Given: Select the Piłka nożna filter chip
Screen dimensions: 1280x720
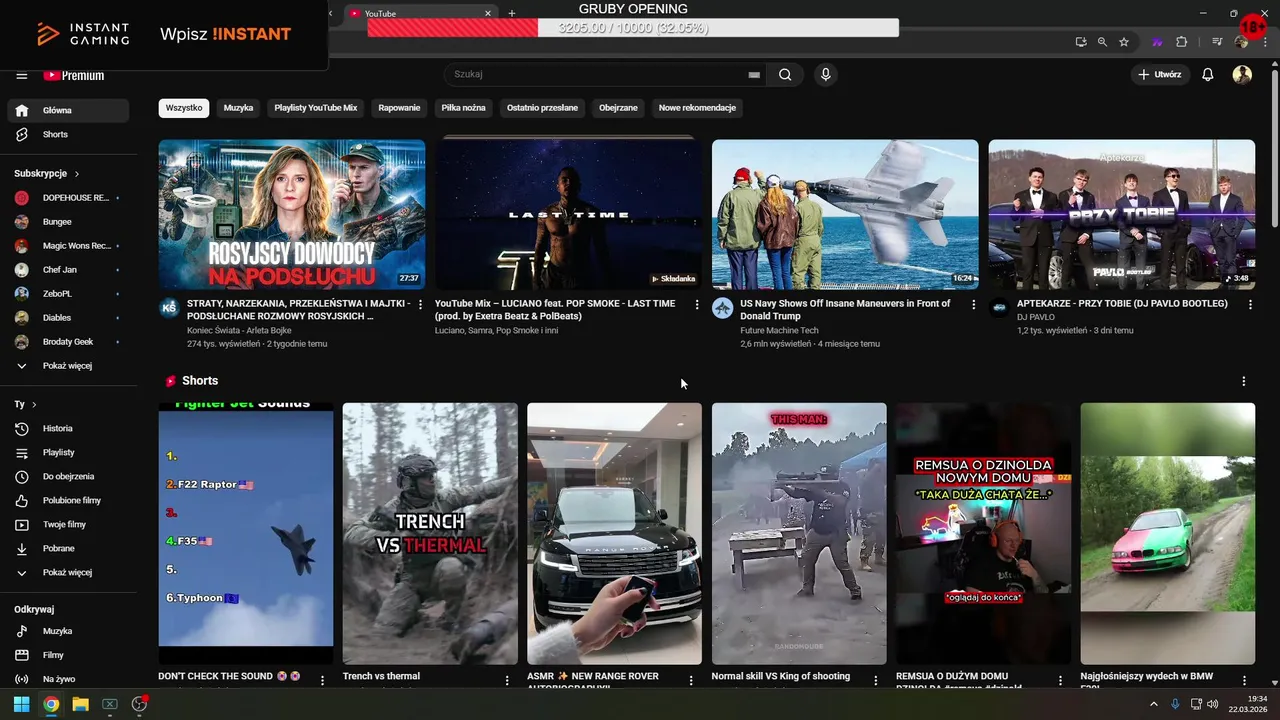Looking at the screenshot, I should (x=464, y=108).
